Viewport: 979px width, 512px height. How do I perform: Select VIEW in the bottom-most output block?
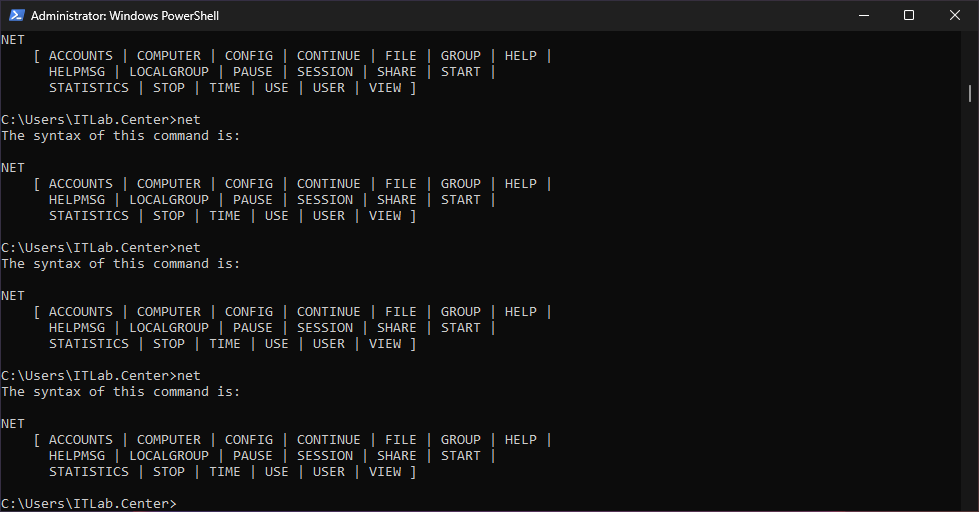tap(385, 471)
